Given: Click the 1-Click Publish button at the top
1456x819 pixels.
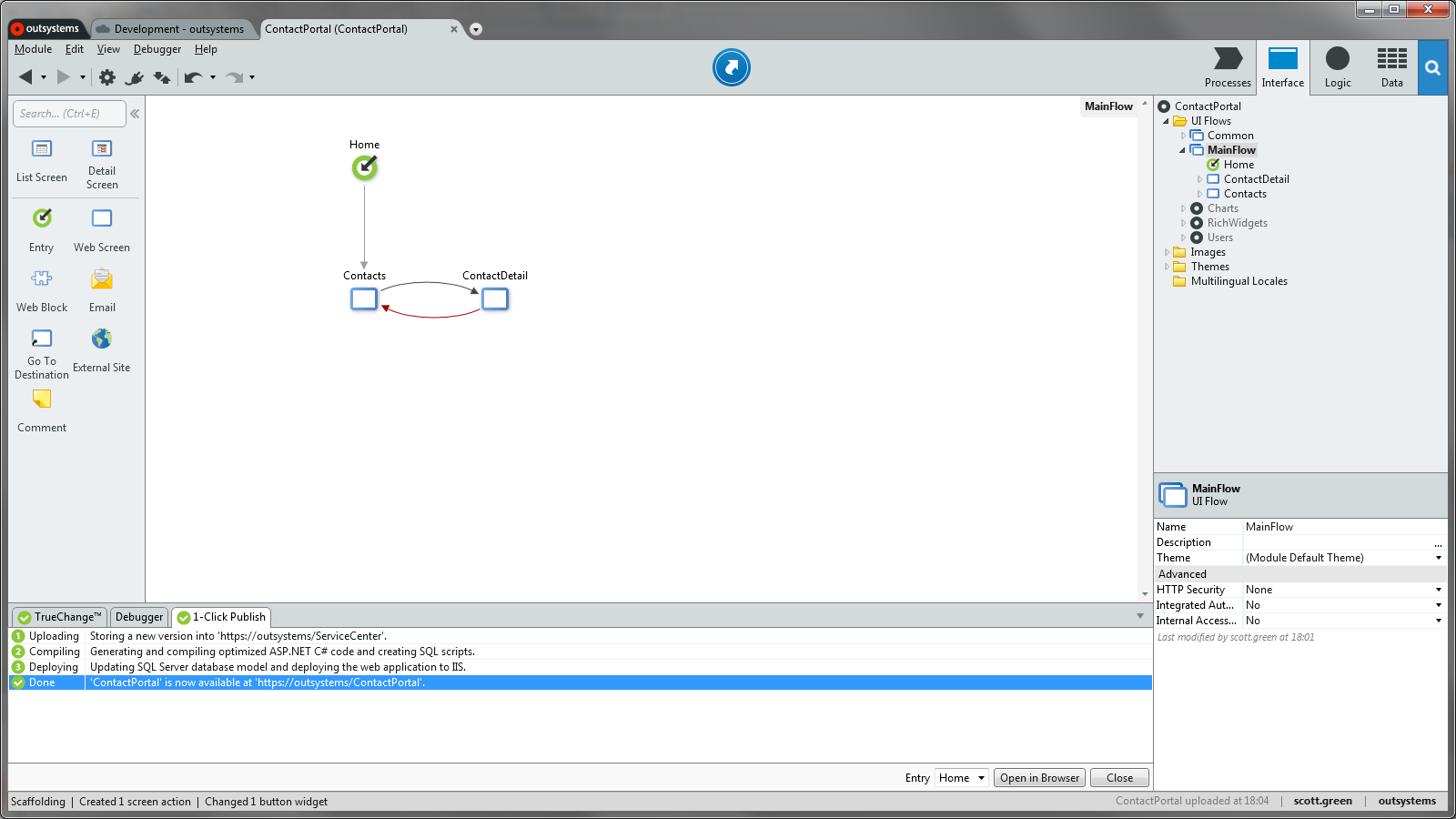Looking at the screenshot, I should coord(731,67).
